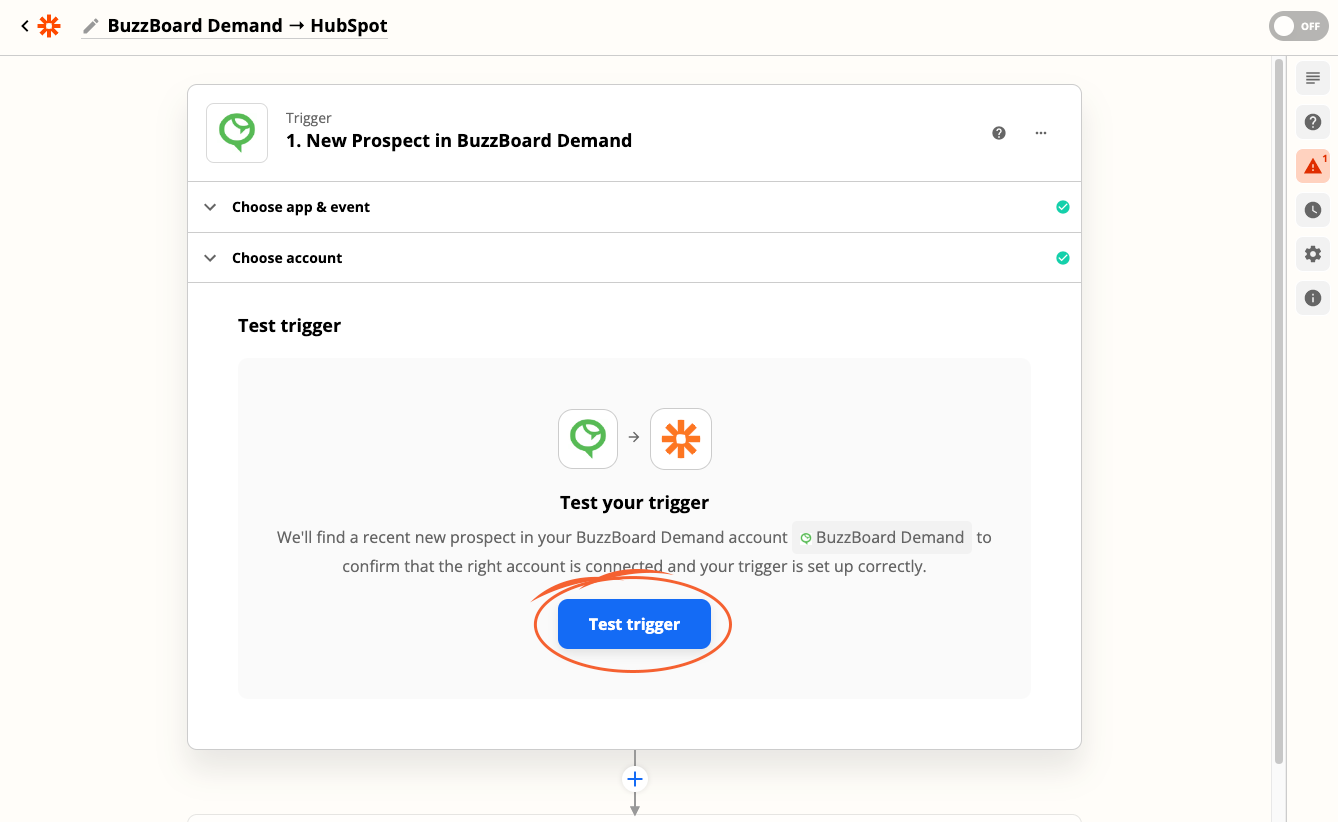Open the Zap outline notes sidebar icon
The height and width of the screenshot is (822, 1338).
tap(1313, 78)
